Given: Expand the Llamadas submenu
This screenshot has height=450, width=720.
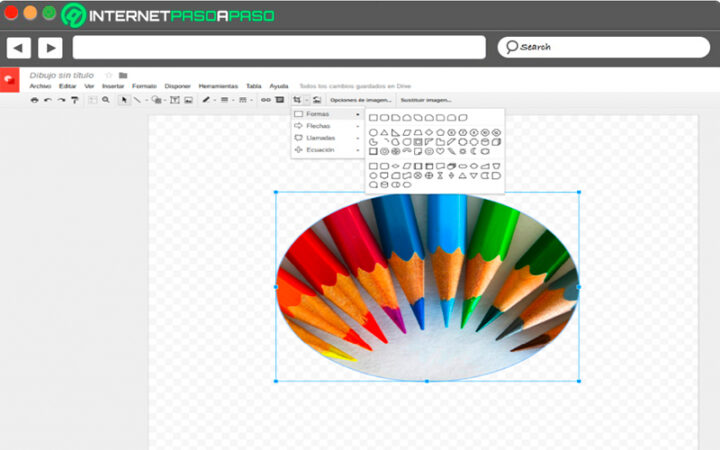Looking at the screenshot, I should tap(327, 138).
